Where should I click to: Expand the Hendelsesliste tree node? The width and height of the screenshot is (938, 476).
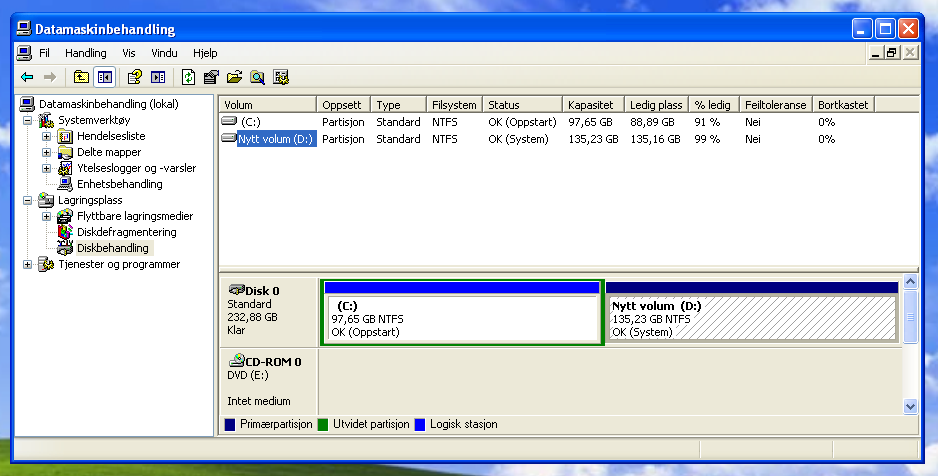pyautogui.click(x=46, y=136)
